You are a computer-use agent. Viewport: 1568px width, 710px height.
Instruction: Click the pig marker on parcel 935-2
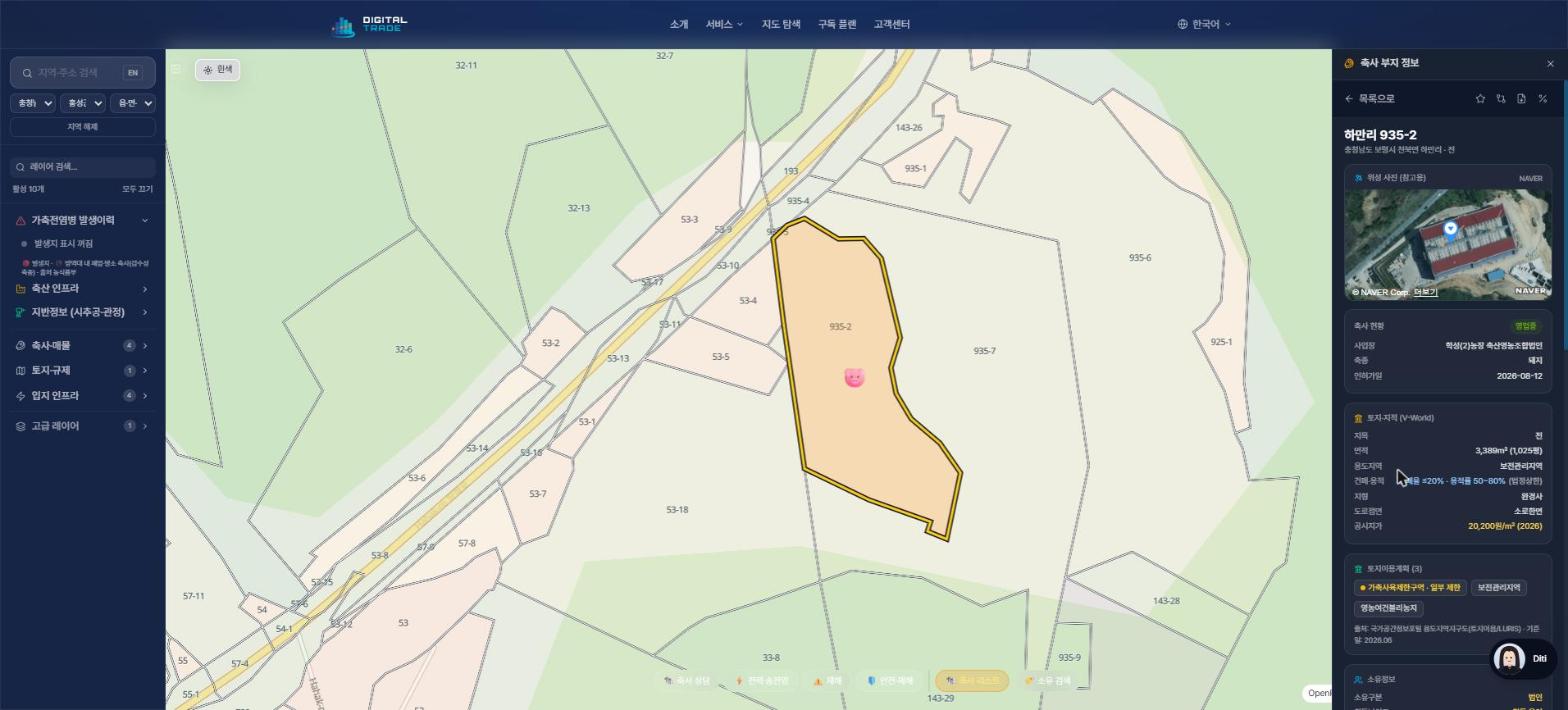click(x=854, y=377)
